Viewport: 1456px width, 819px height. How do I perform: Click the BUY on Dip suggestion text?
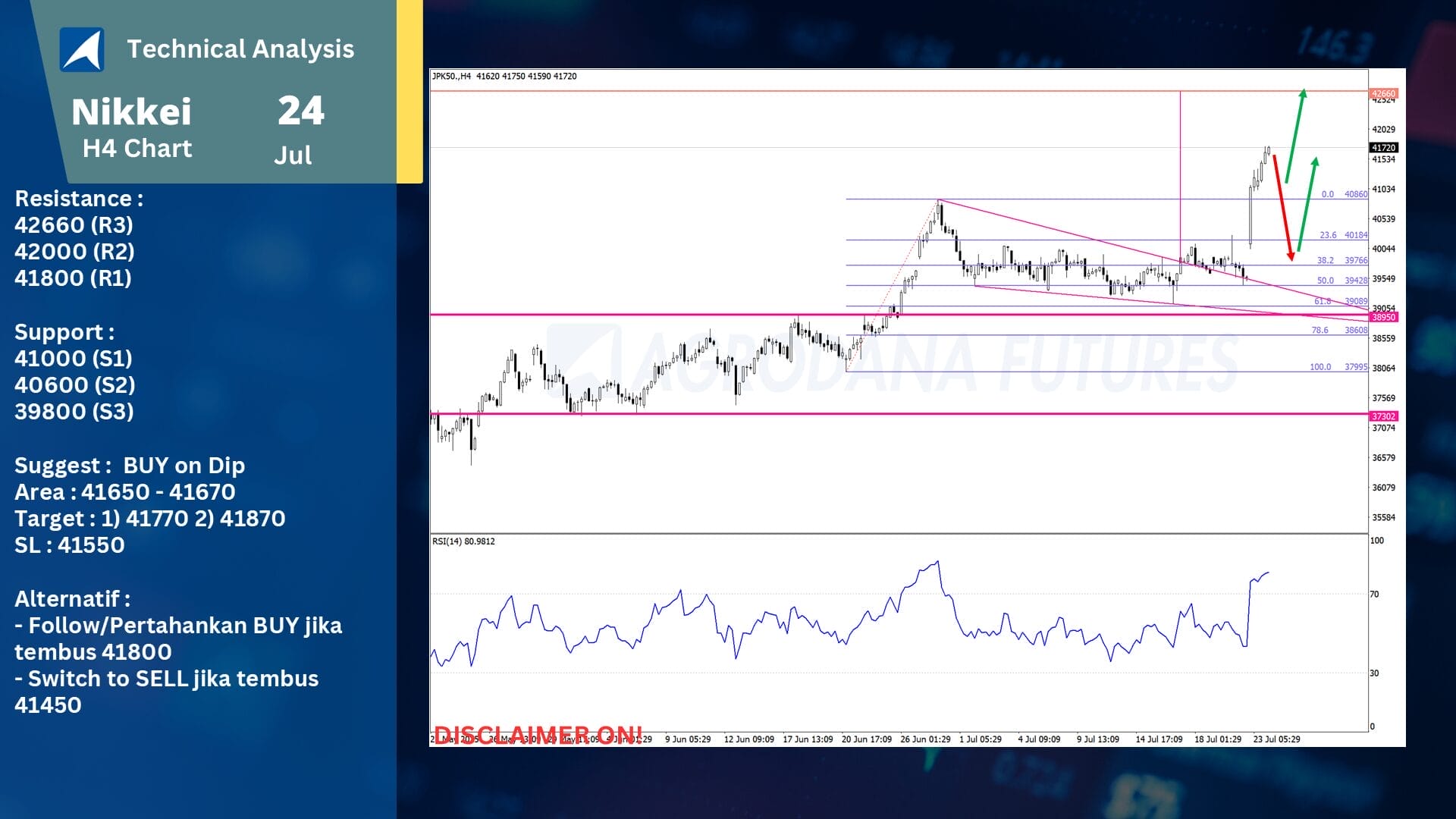184,466
